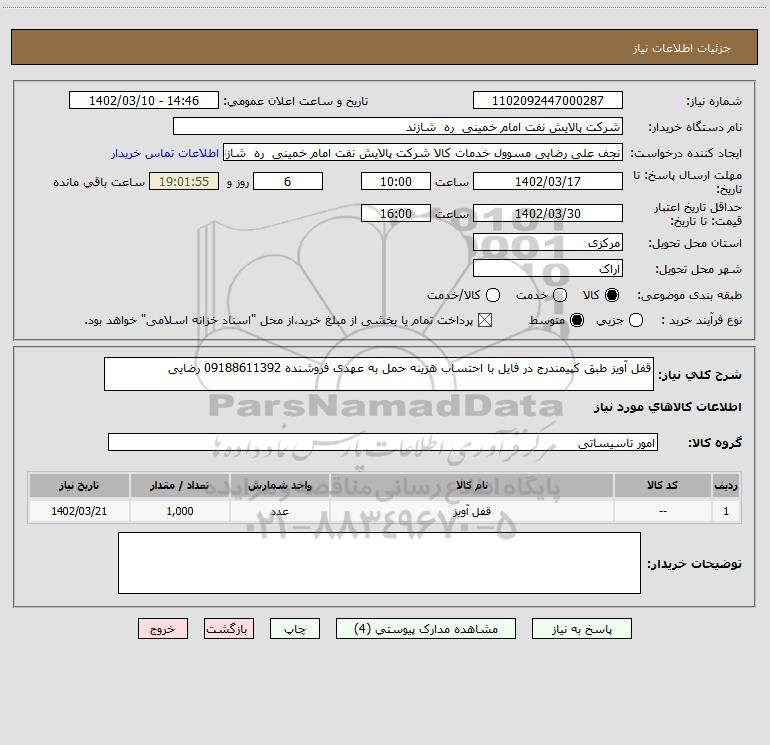
Task: Click the unit cell عدد
Action: [279, 511]
